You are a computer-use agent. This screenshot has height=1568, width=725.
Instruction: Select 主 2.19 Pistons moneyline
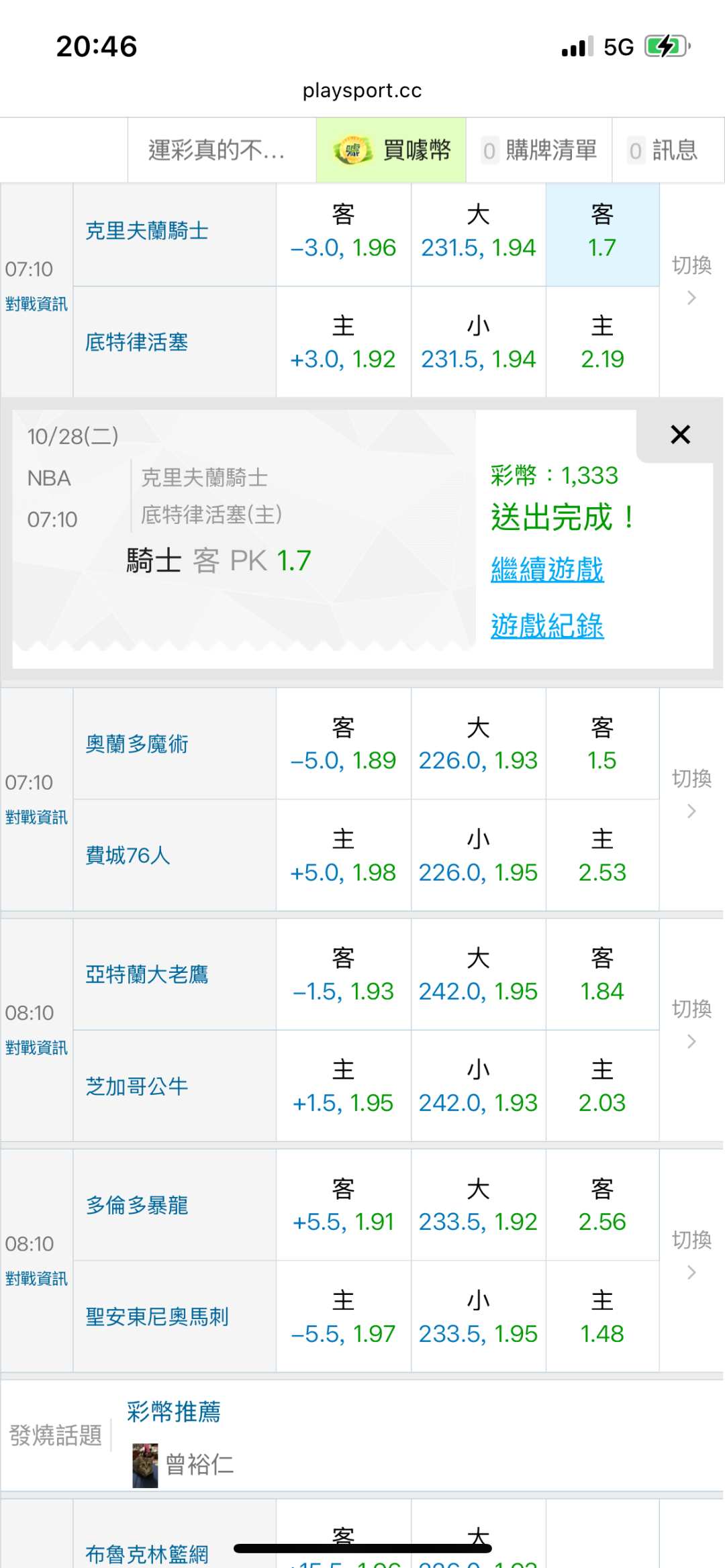(602, 344)
